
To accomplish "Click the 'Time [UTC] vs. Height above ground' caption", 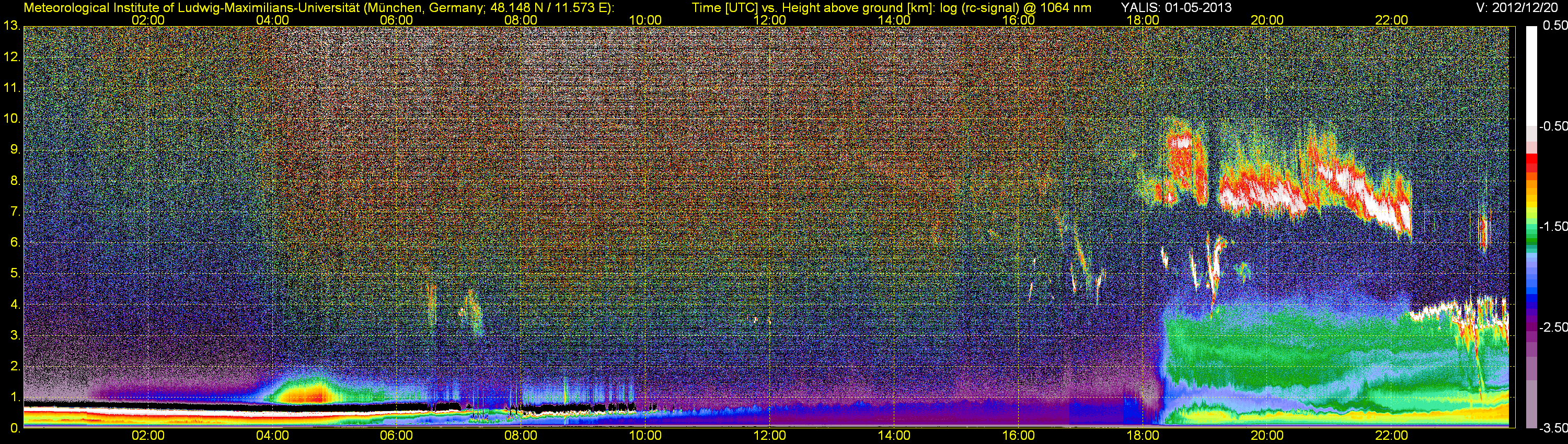I will click(891, 8).
